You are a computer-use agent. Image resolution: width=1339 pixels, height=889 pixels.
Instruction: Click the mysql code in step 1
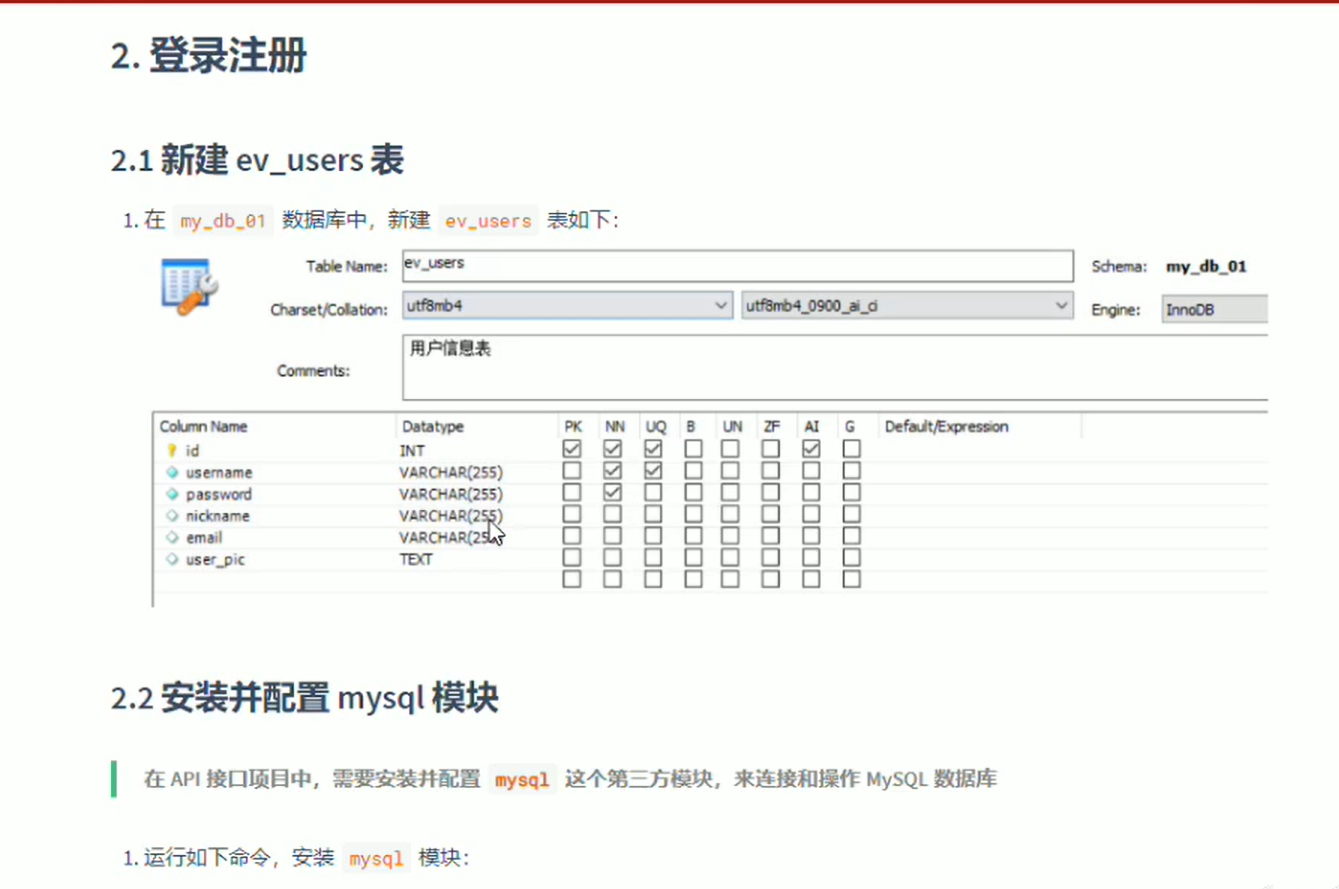point(377,858)
